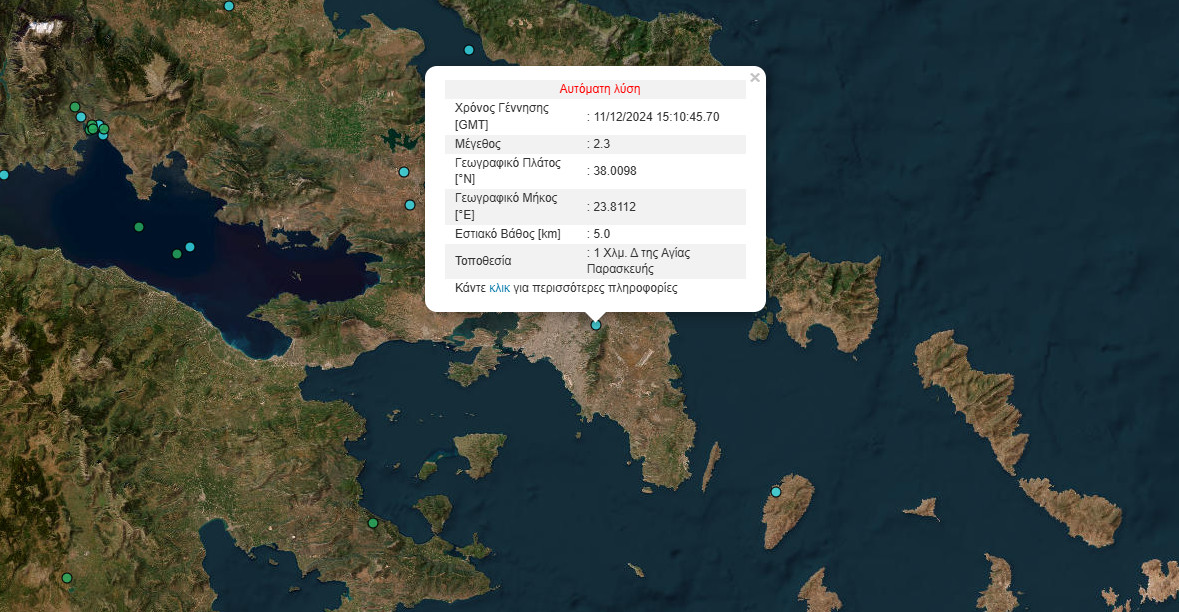This screenshot has height=612, width=1179.
Task: Close the earthquake info popup
Action: tap(755, 78)
